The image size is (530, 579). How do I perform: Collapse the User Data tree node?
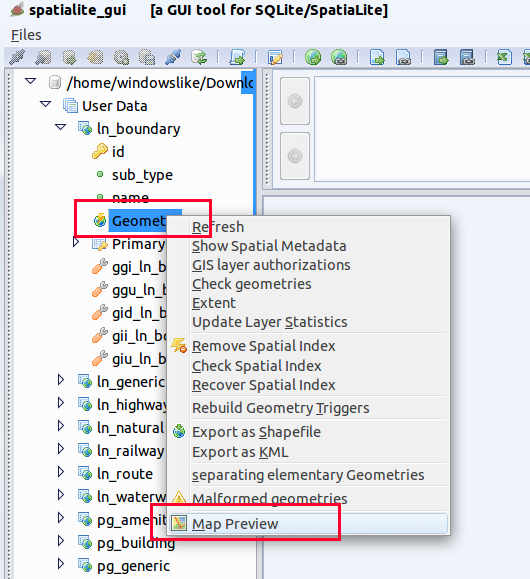(45, 104)
